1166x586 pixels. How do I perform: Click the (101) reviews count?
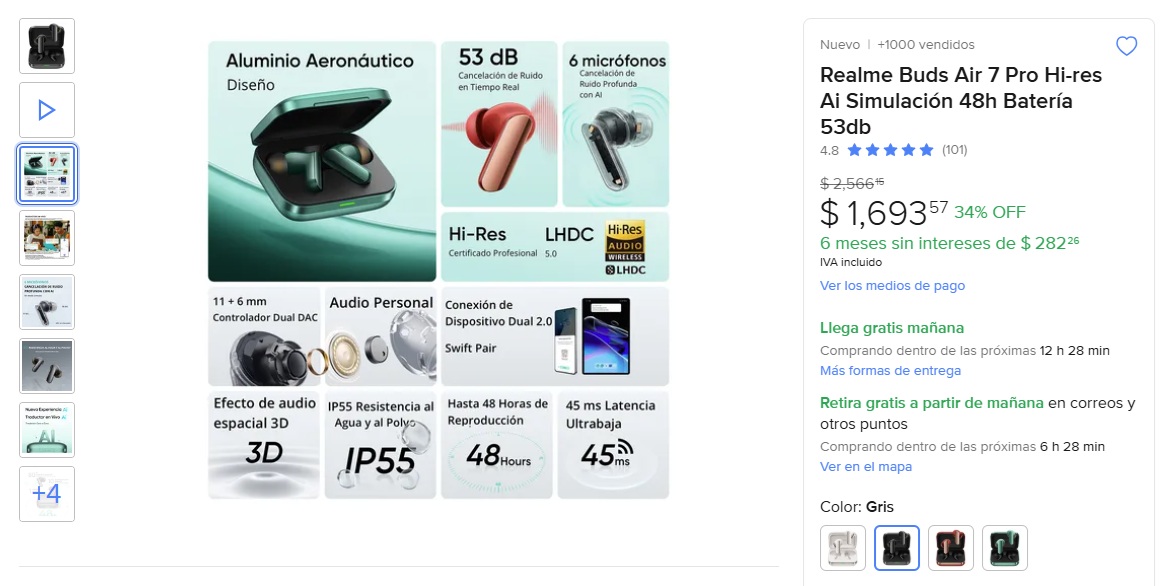(954, 151)
